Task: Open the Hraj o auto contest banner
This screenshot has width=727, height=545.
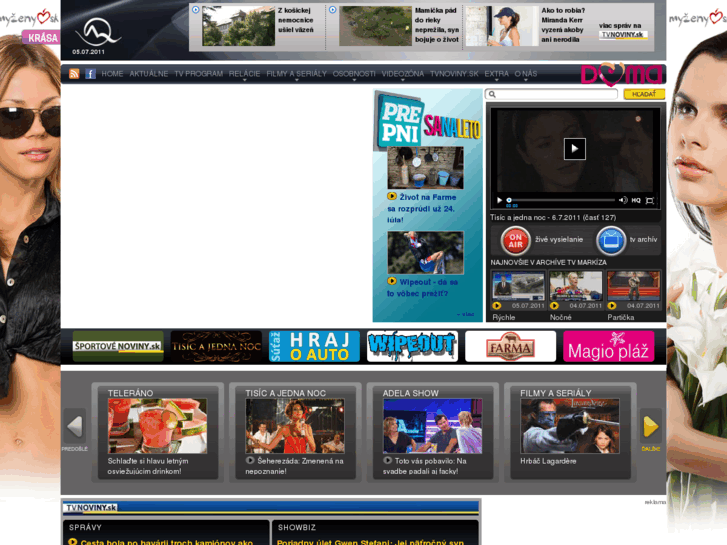Action: 314,346
